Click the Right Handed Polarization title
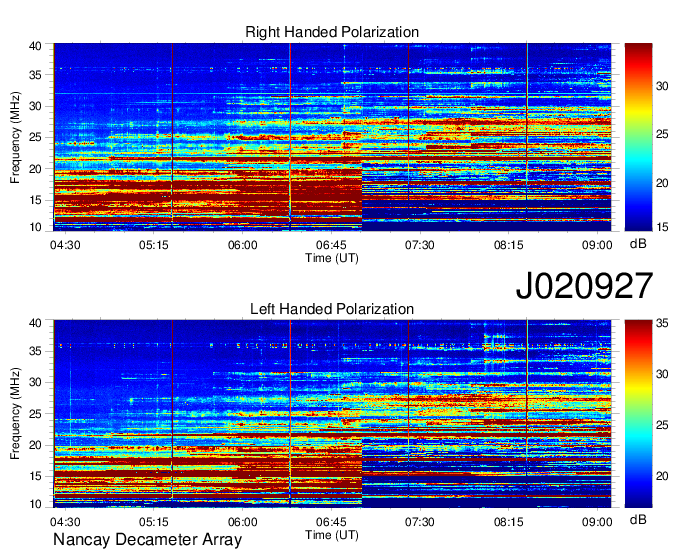Screen dimensions: 680x552 pyautogui.click(x=332, y=32)
